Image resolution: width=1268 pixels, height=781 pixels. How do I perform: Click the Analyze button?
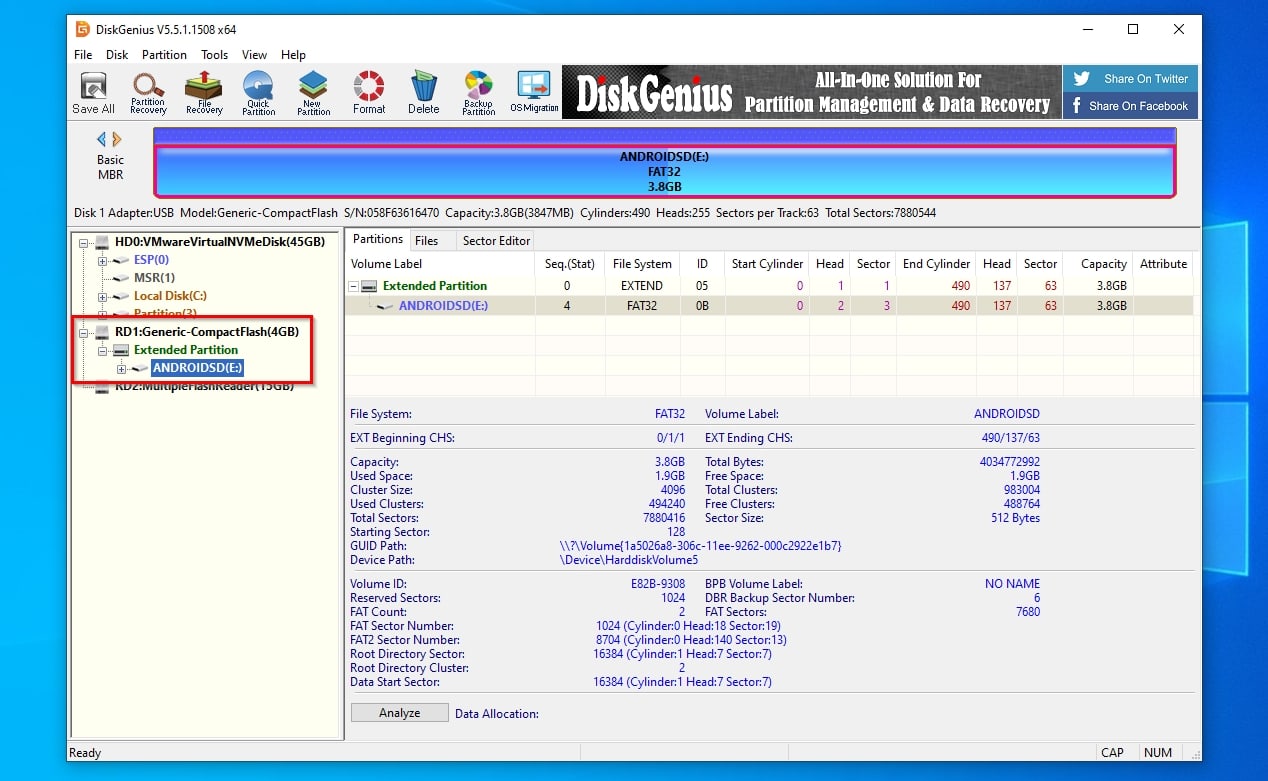tap(399, 713)
